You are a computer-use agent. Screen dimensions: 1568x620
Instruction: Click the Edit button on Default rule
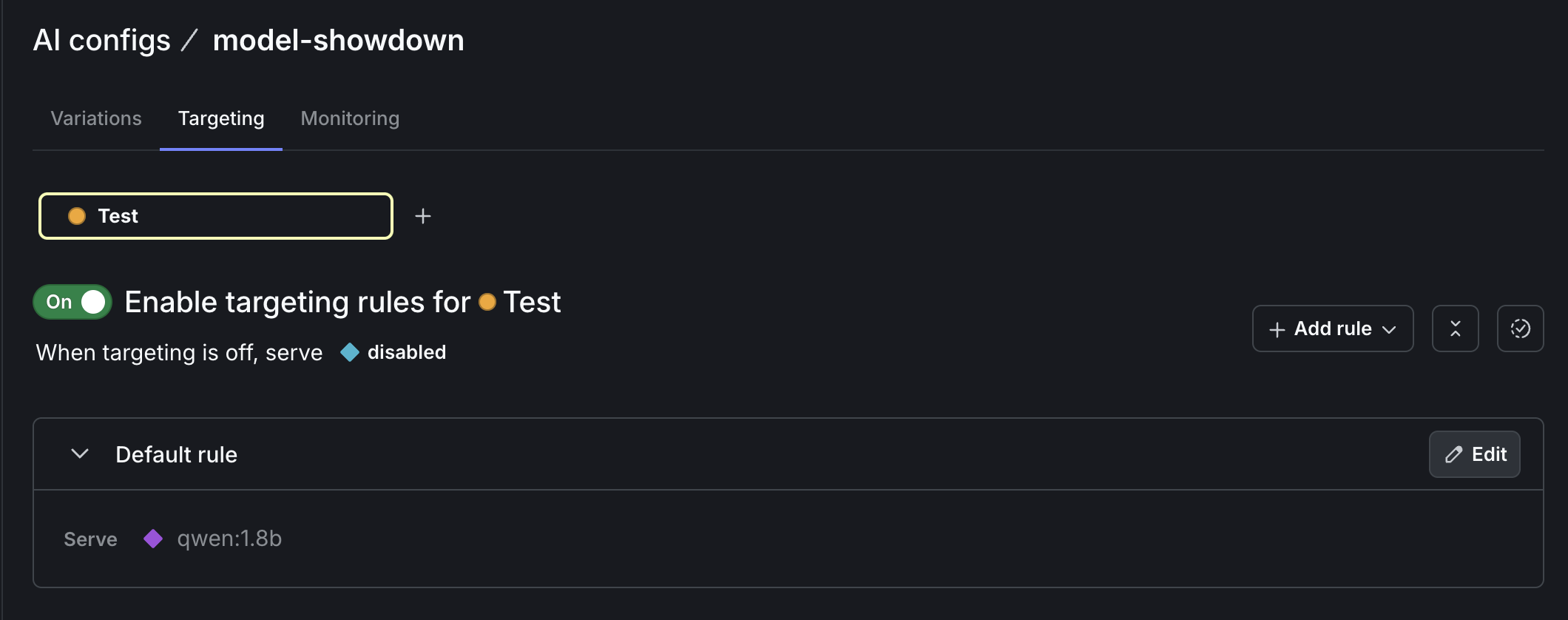pyautogui.click(x=1474, y=454)
